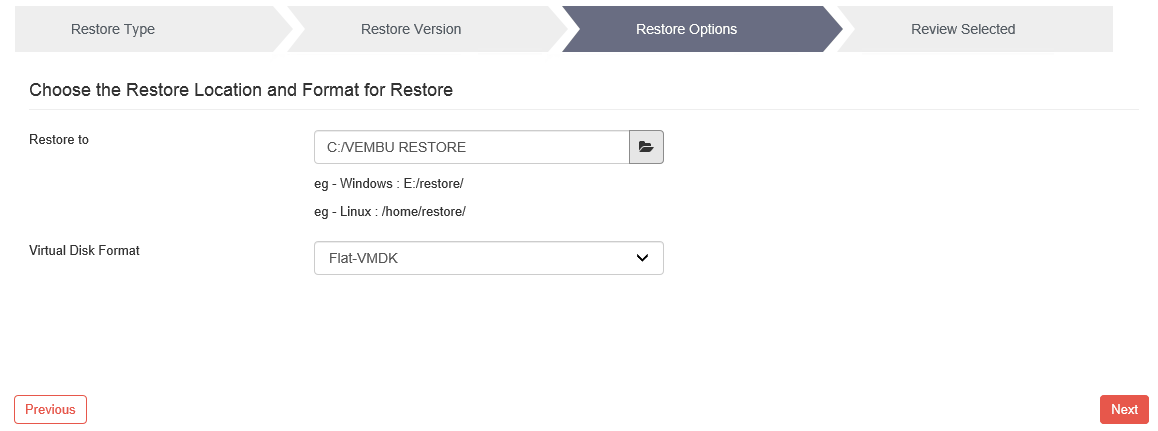Jump to the Review Selected step
The height and width of the screenshot is (431, 1158).
(963, 30)
